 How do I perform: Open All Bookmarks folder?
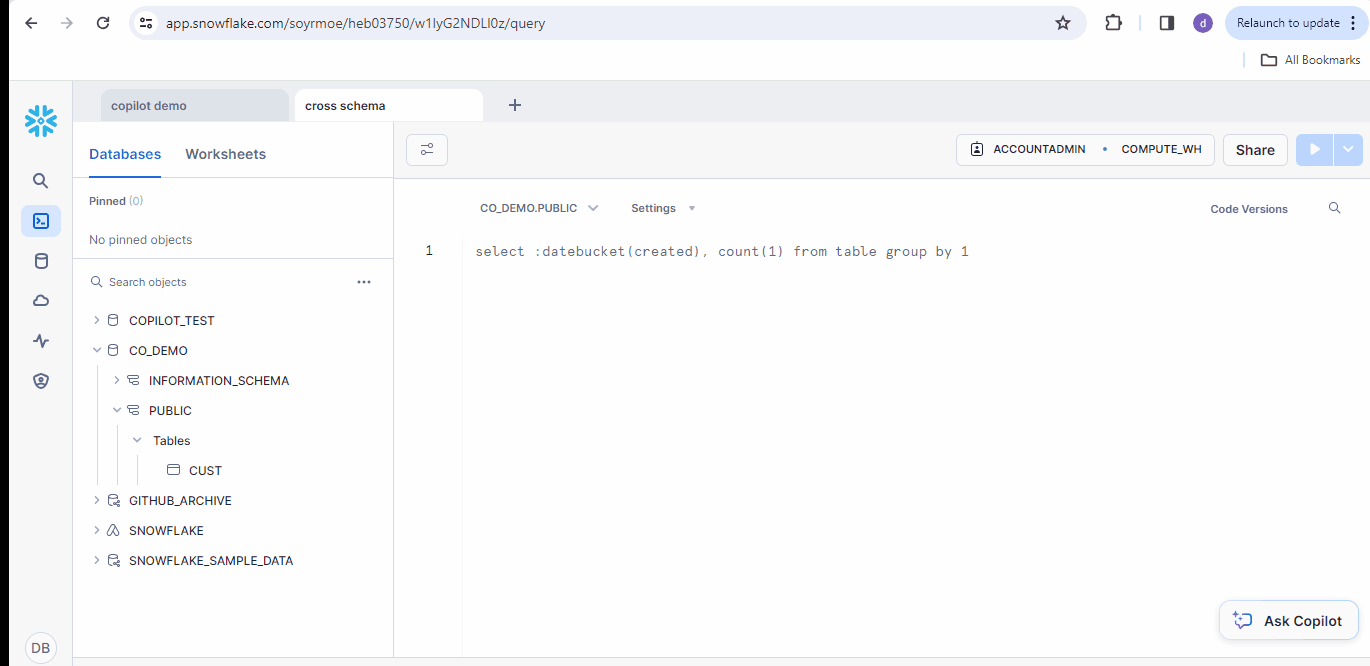(x=1310, y=60)
